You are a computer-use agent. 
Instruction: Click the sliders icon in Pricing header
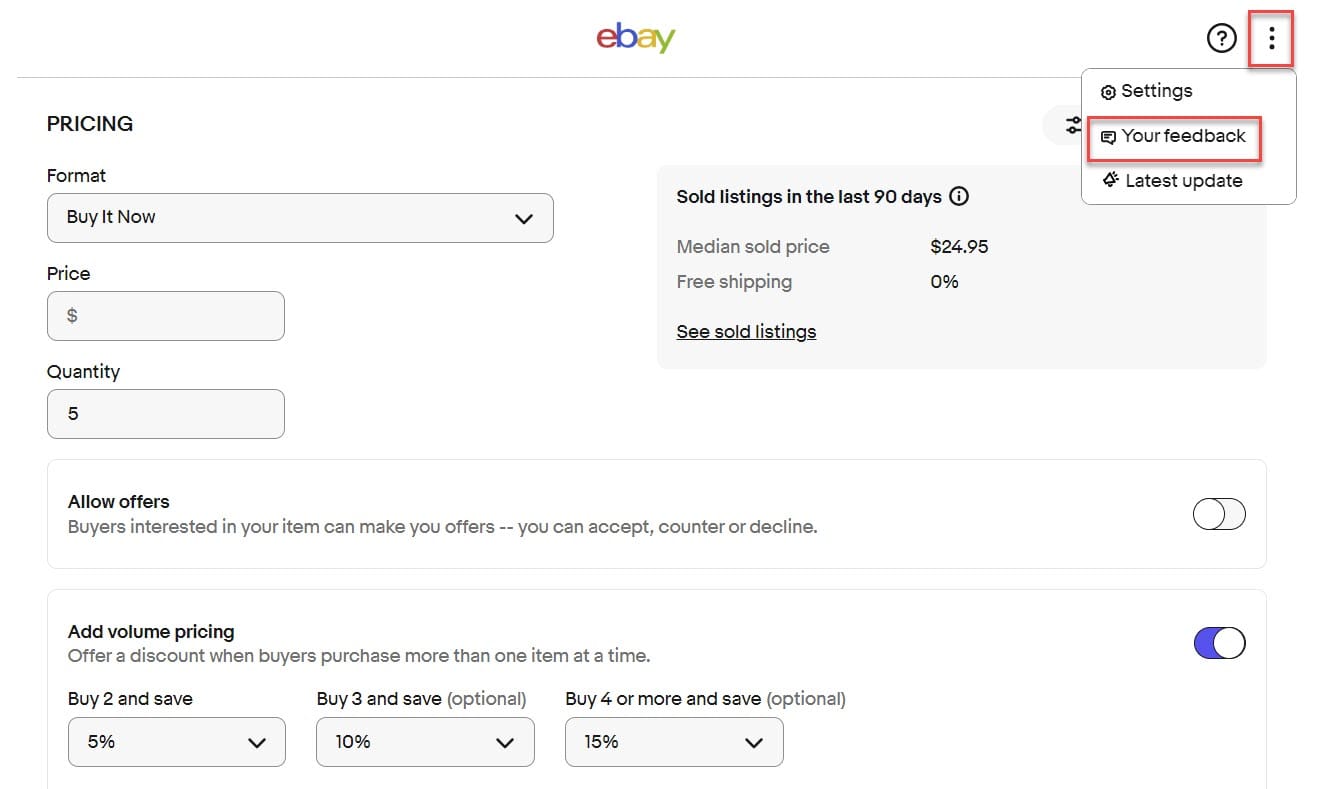[x=1072, y=126]
